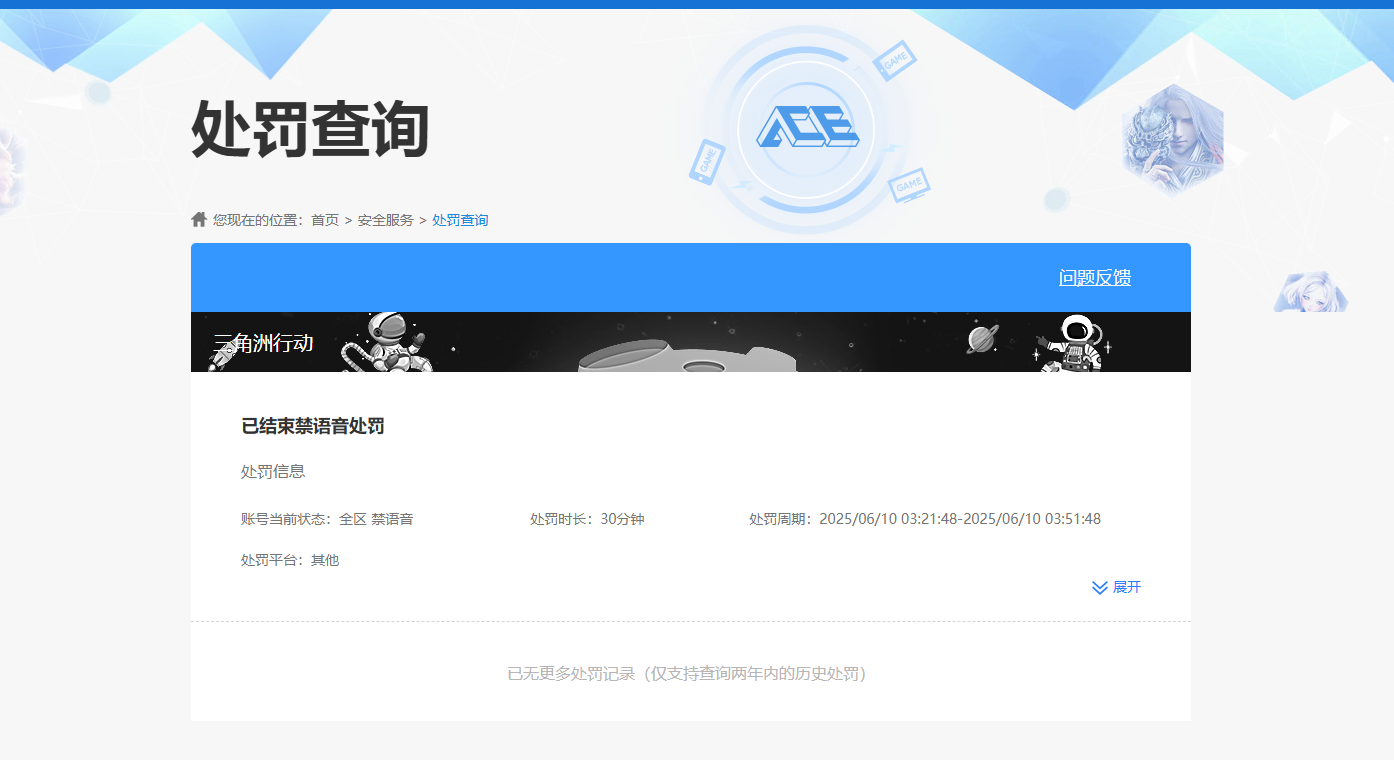Viewport: 1394px width, 760px height.
Task: Click the 处罚信息 label
Action: pyautogui.click(x=273, y=471)
